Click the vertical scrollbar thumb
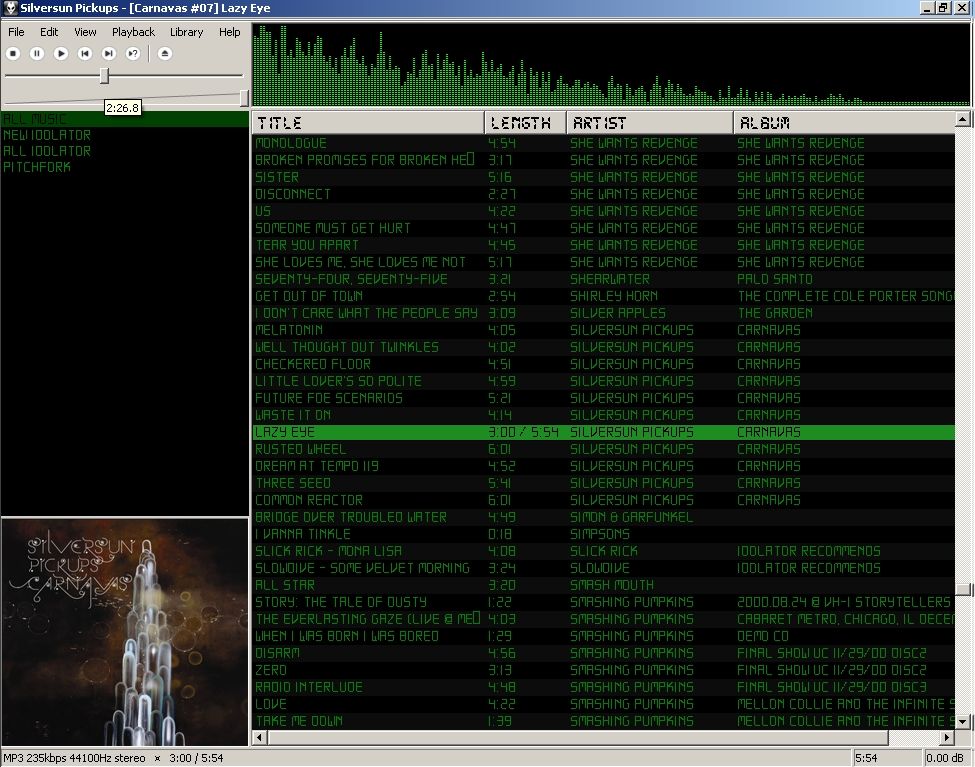 963,589
